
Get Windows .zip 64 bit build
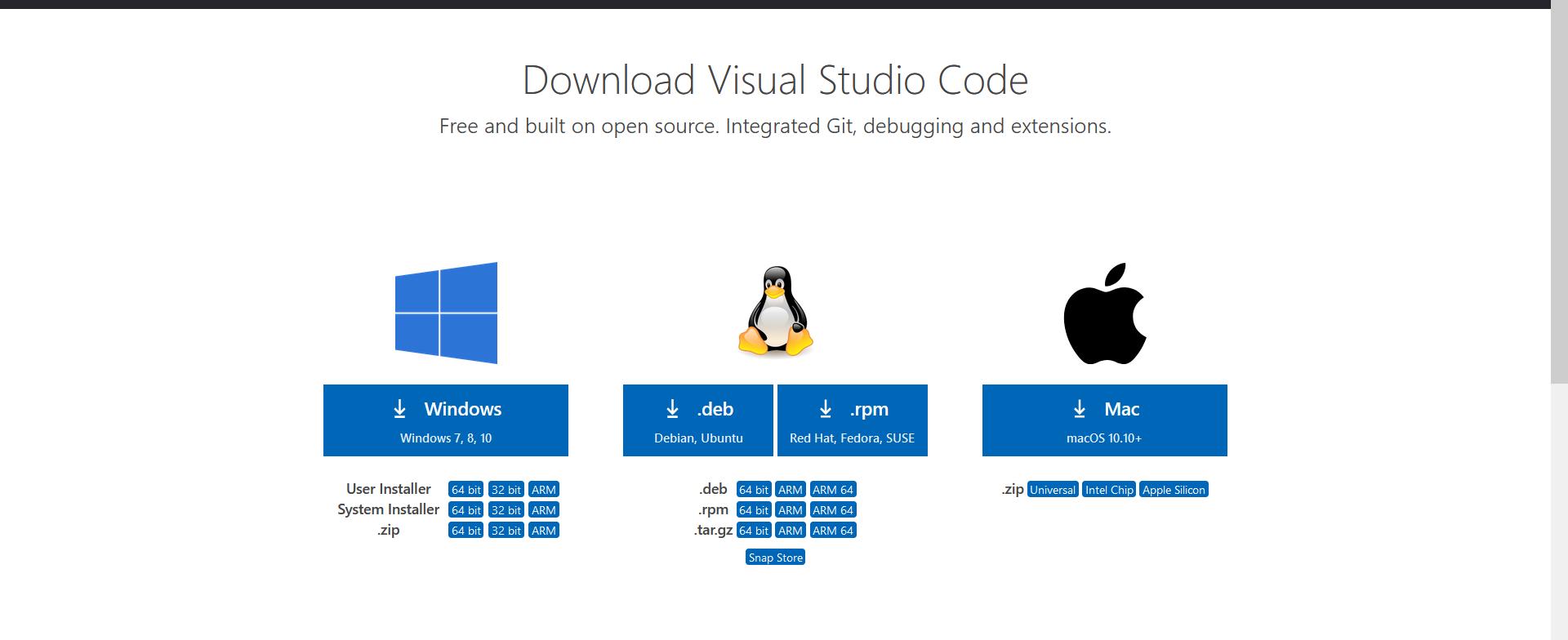(x=466, y=531)
